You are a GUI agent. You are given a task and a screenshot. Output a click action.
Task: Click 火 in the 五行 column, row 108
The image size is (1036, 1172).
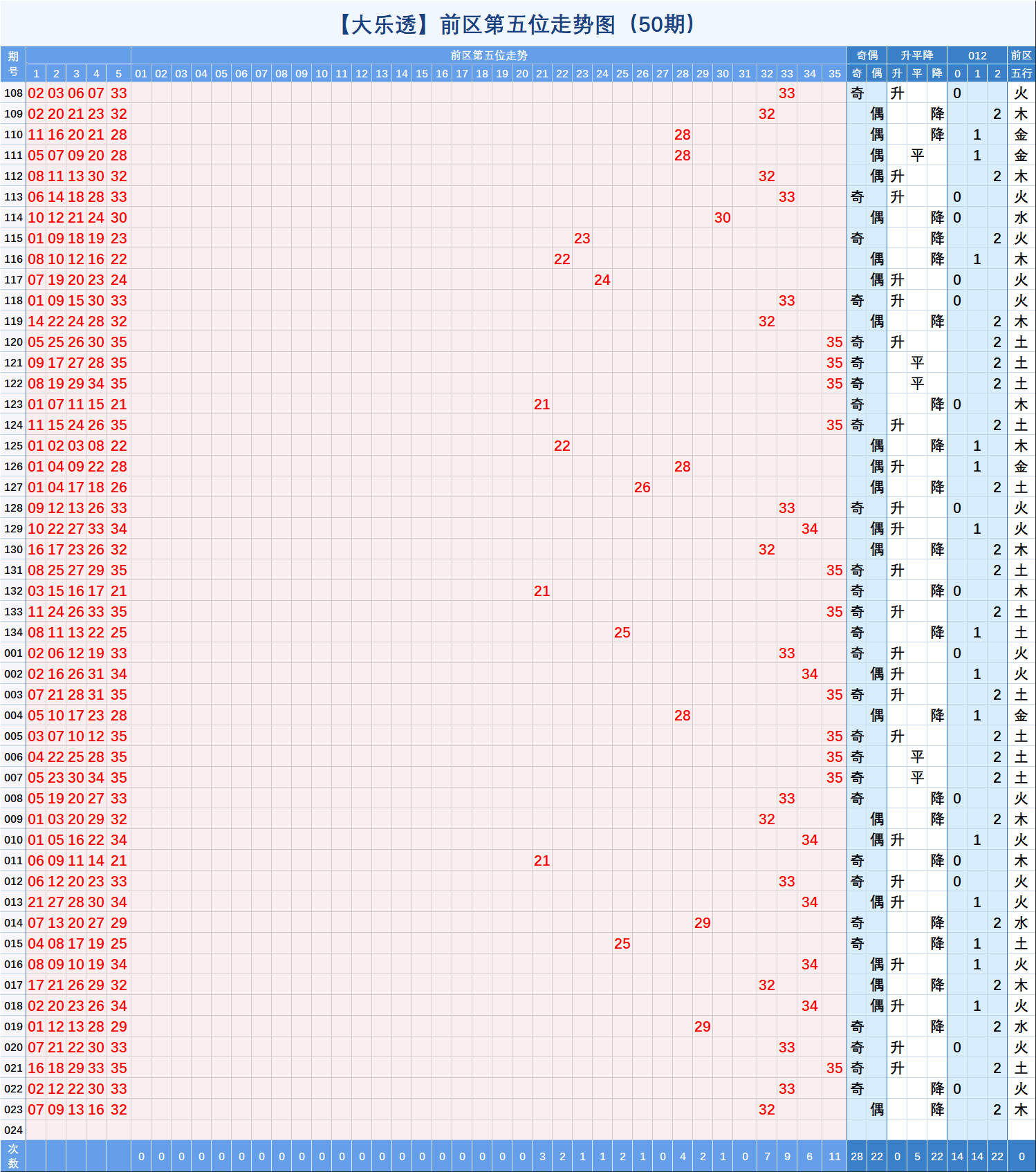(x=1021, y=93)
